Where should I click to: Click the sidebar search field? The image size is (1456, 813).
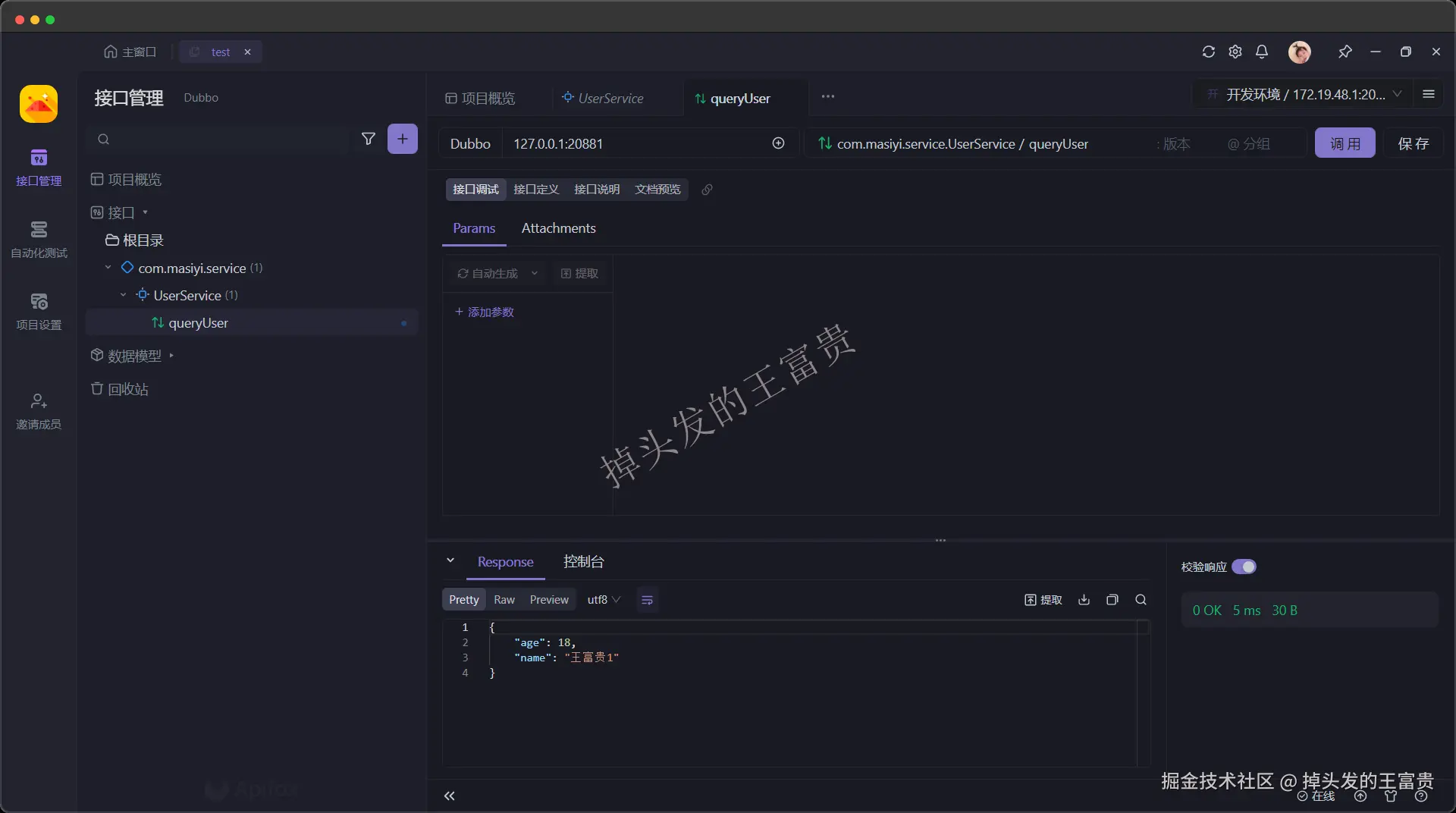[x=218, y=139]
